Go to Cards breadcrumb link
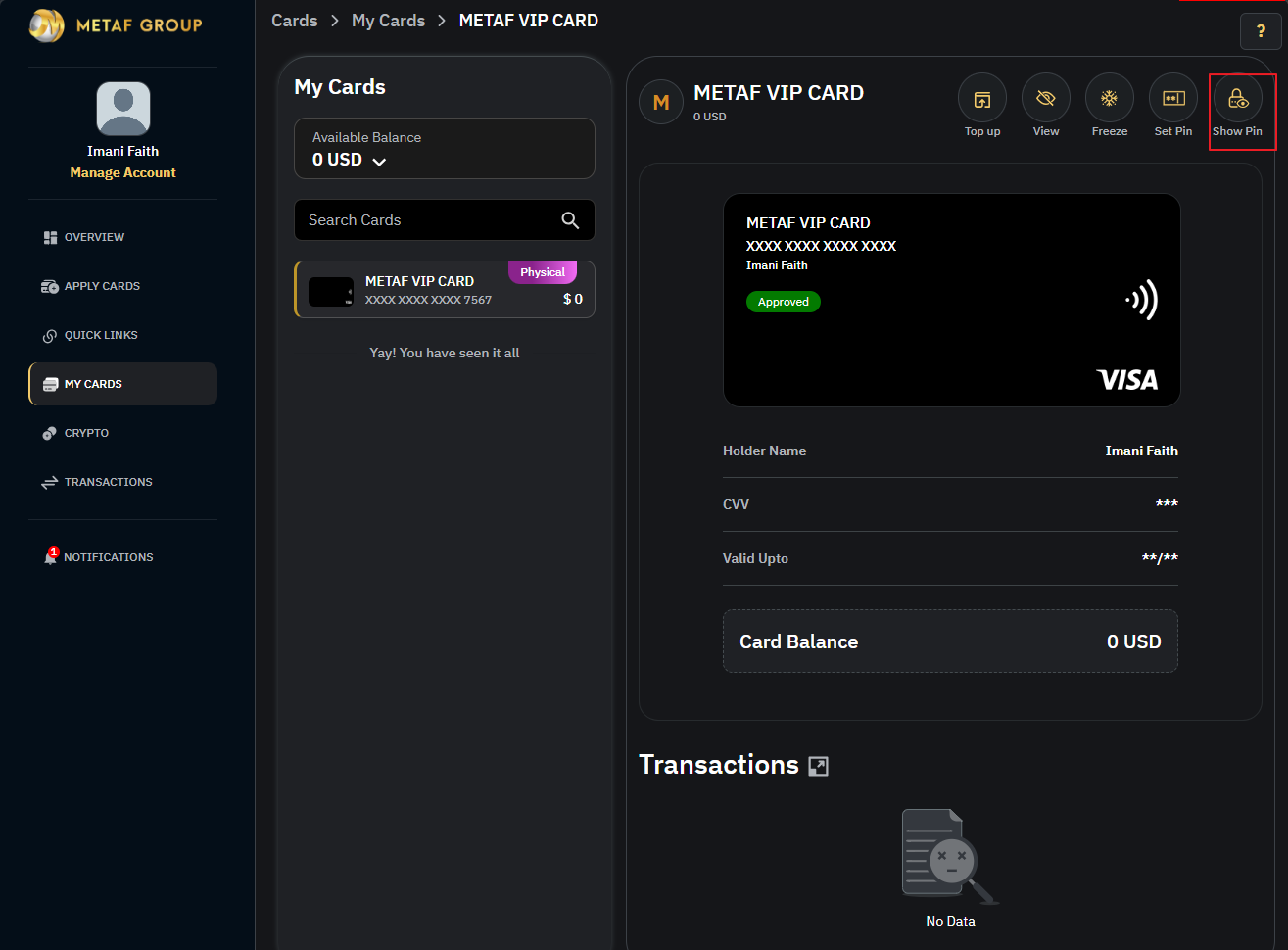The width and height of the screenshot is (1288, 950). [x=295, y=21]
